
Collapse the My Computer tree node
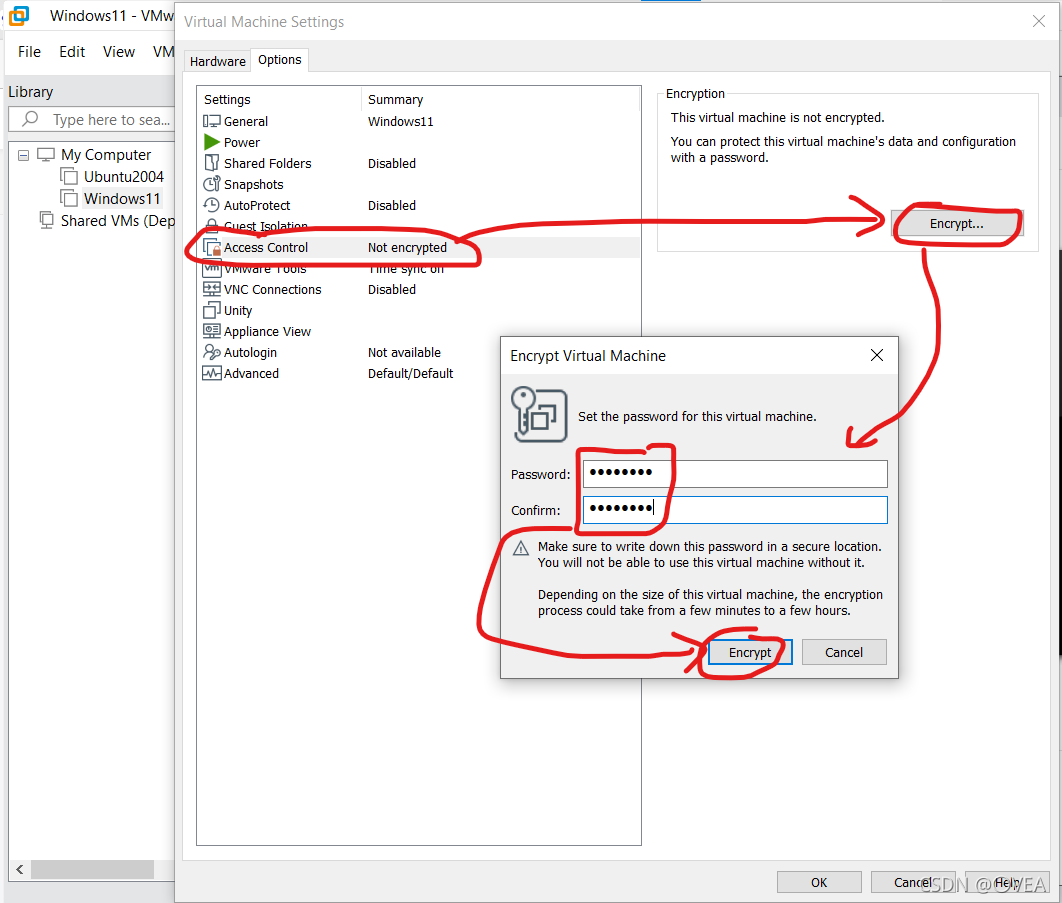(x=23, y=155)
